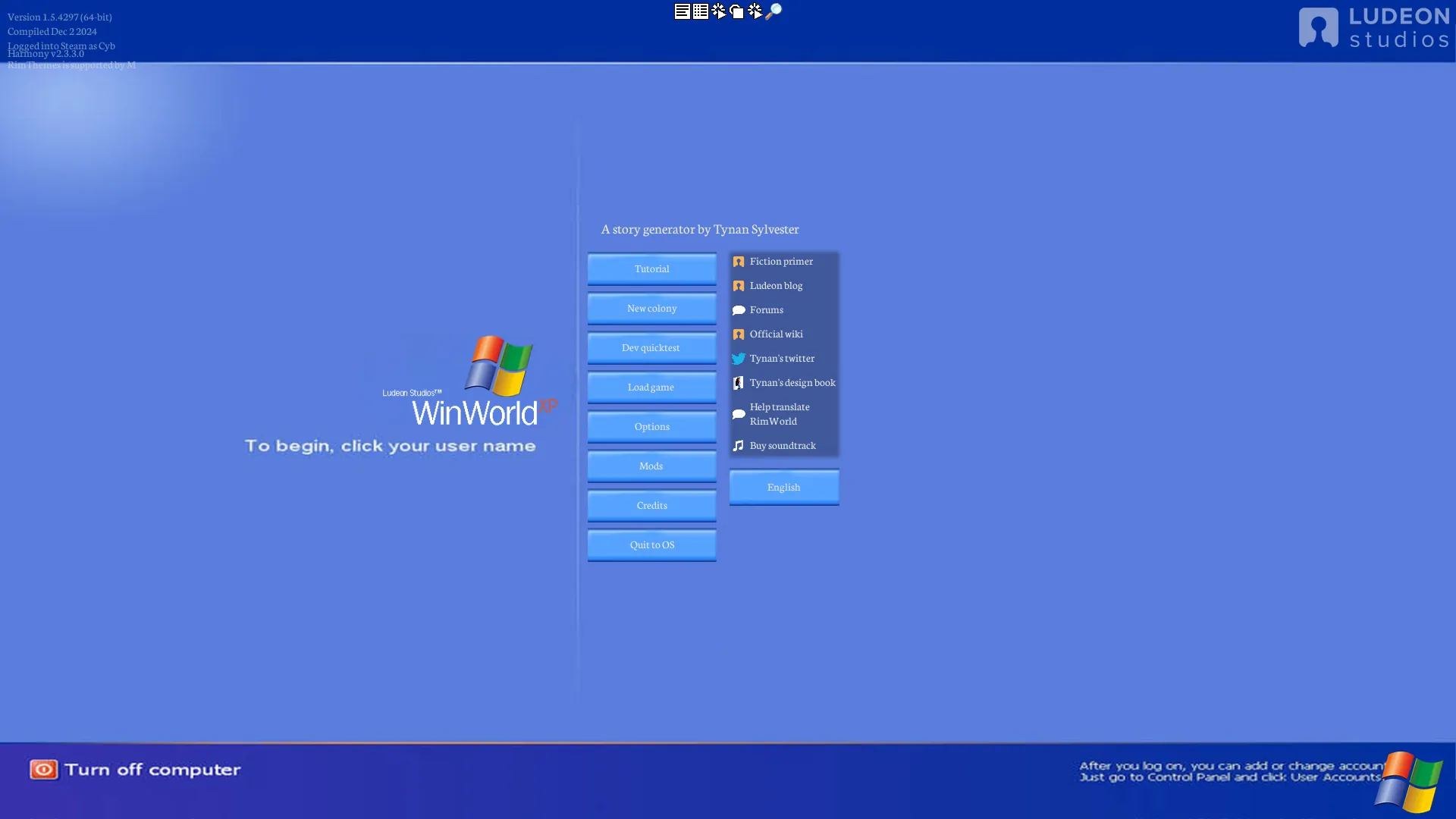
Task: Click the Tynan's design book icon
Action: (x=739, y=383)
